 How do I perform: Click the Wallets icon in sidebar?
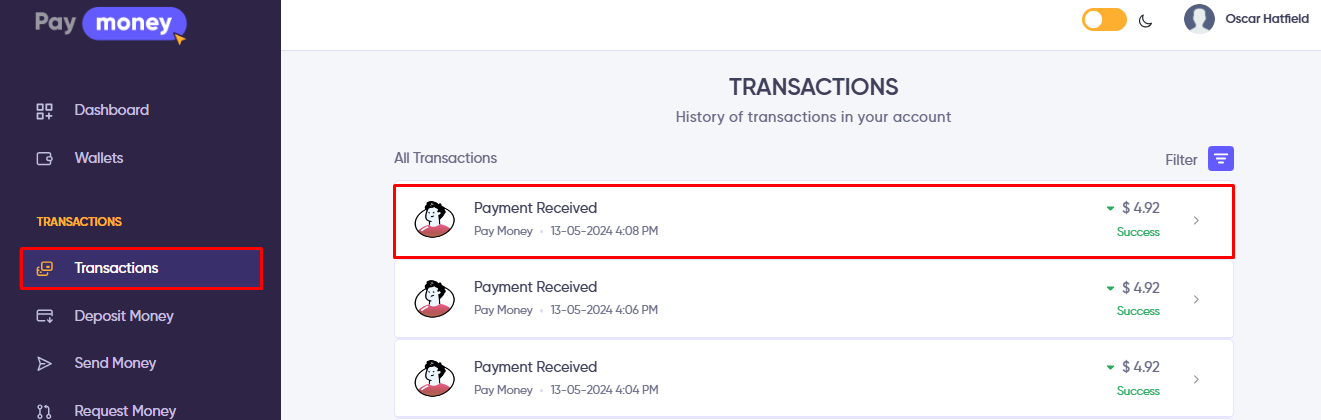[44, 158]
